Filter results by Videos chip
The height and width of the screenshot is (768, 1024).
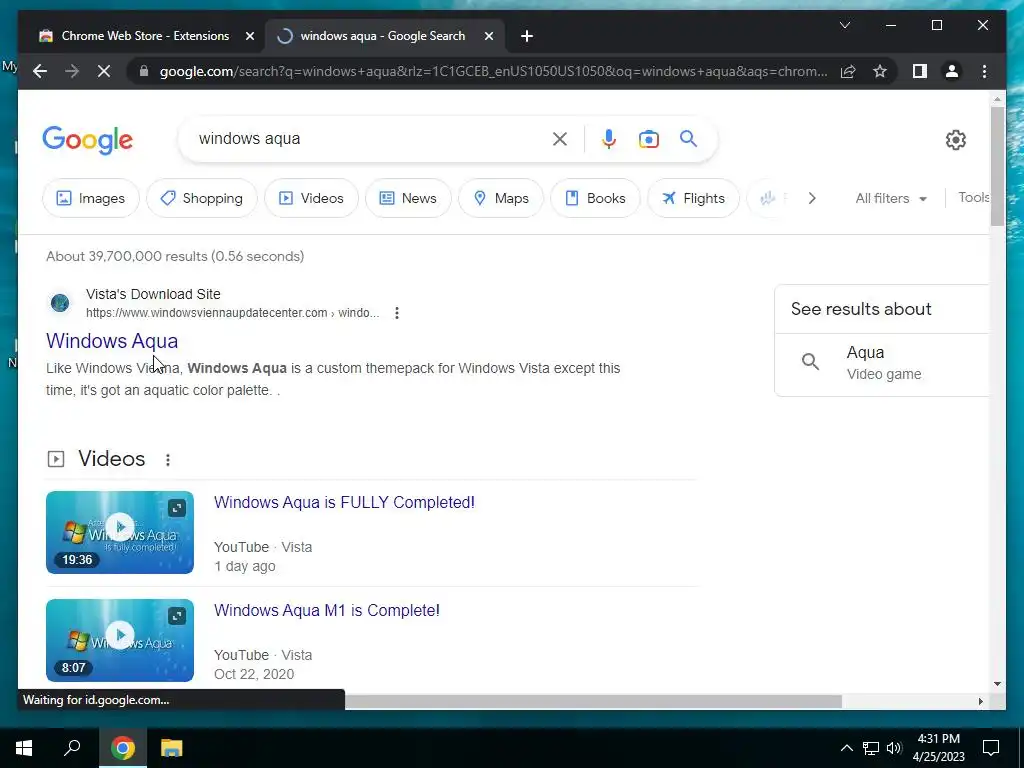(x=312, y=199)
